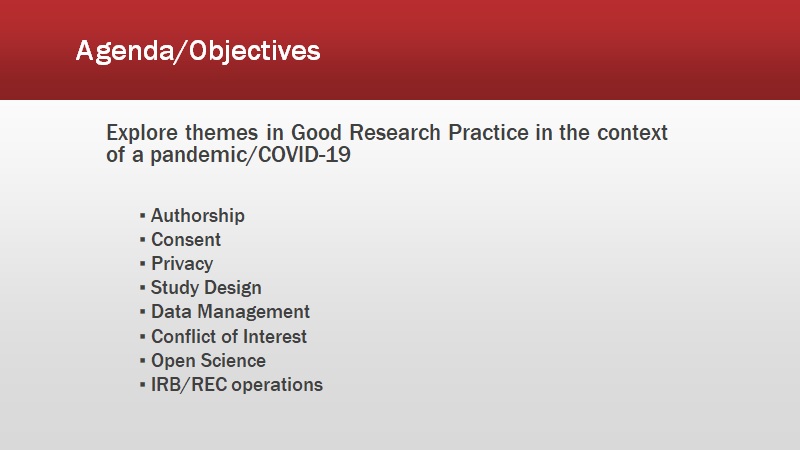Click the bullet marker before IRB/REC operations

(x=142, y=385)
